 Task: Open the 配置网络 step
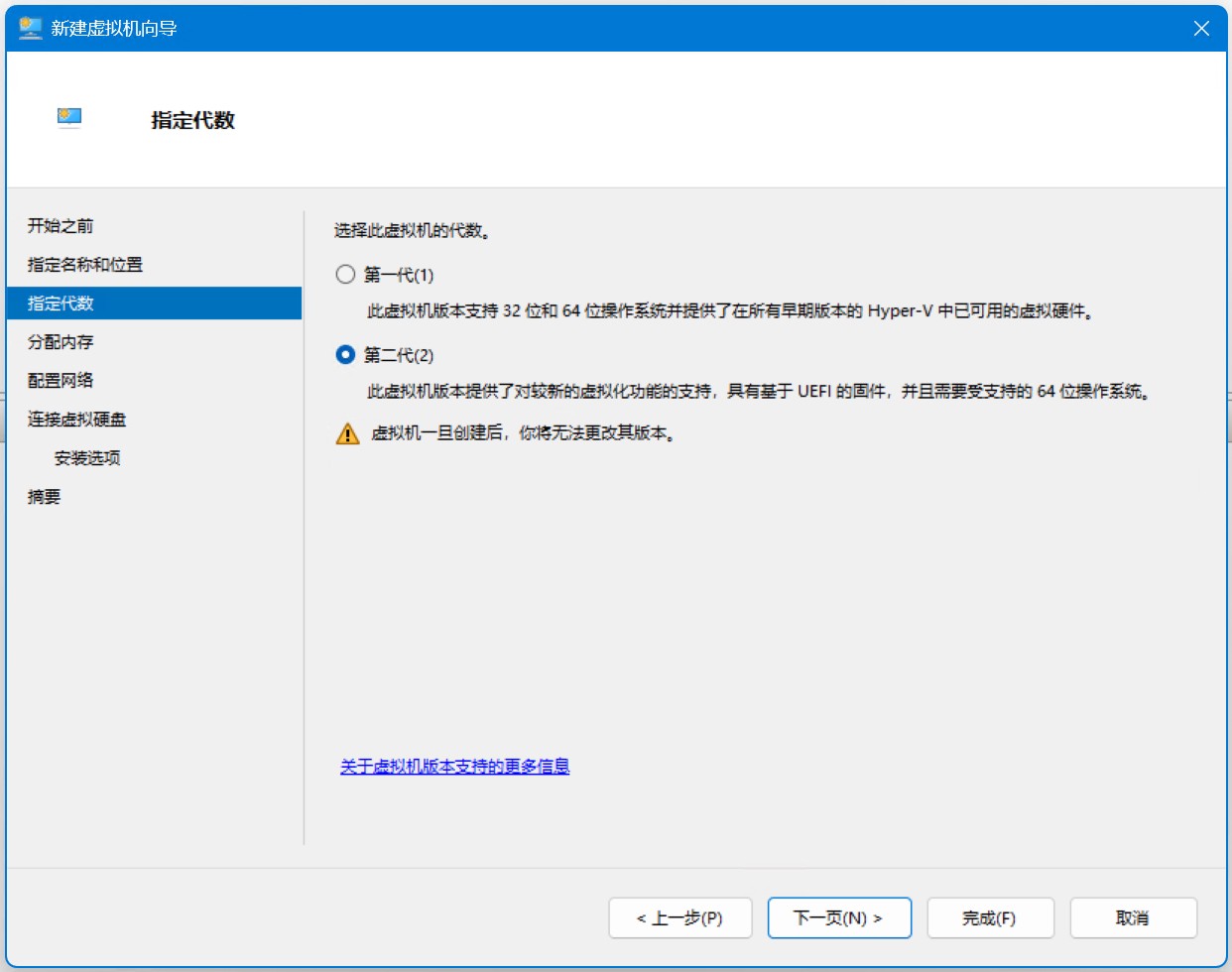pos(61,381)
